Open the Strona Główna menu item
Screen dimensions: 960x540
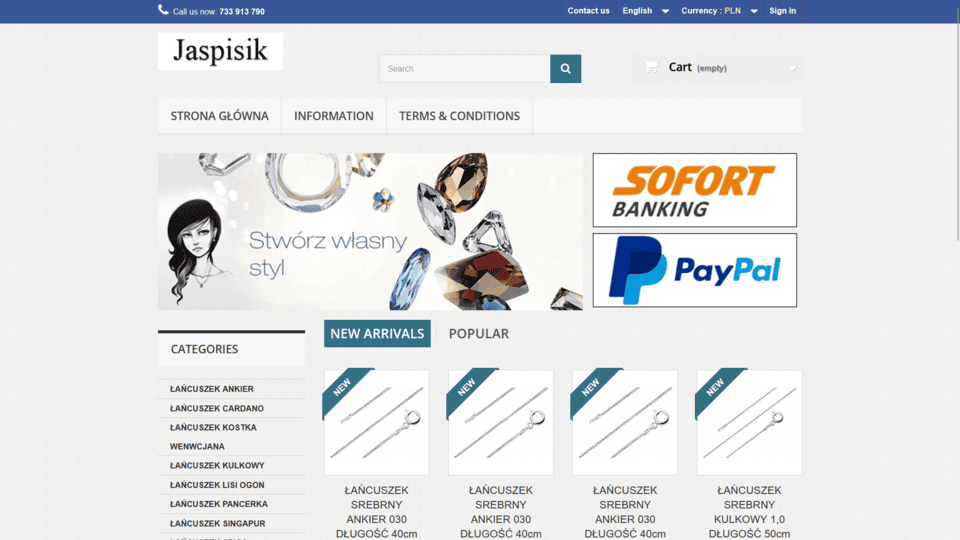click(x=219, y=116)
